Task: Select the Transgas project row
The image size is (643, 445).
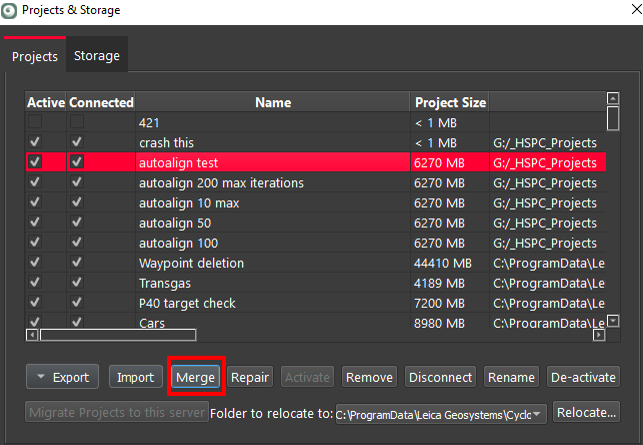Action: click(273, 283)
